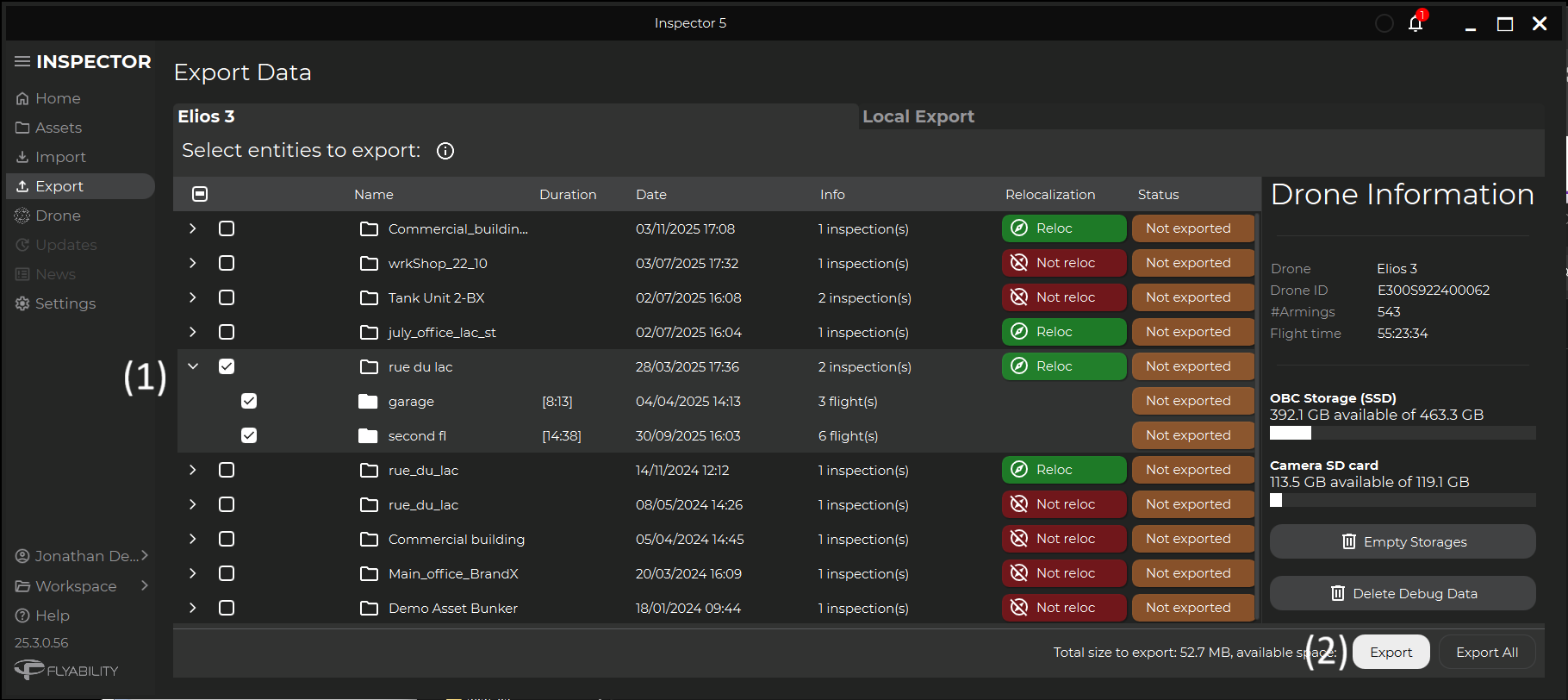Click the hamburger menu icon beside INSPECTOR
This screenshot has height=700, width=1568.
tap(22, 61)
